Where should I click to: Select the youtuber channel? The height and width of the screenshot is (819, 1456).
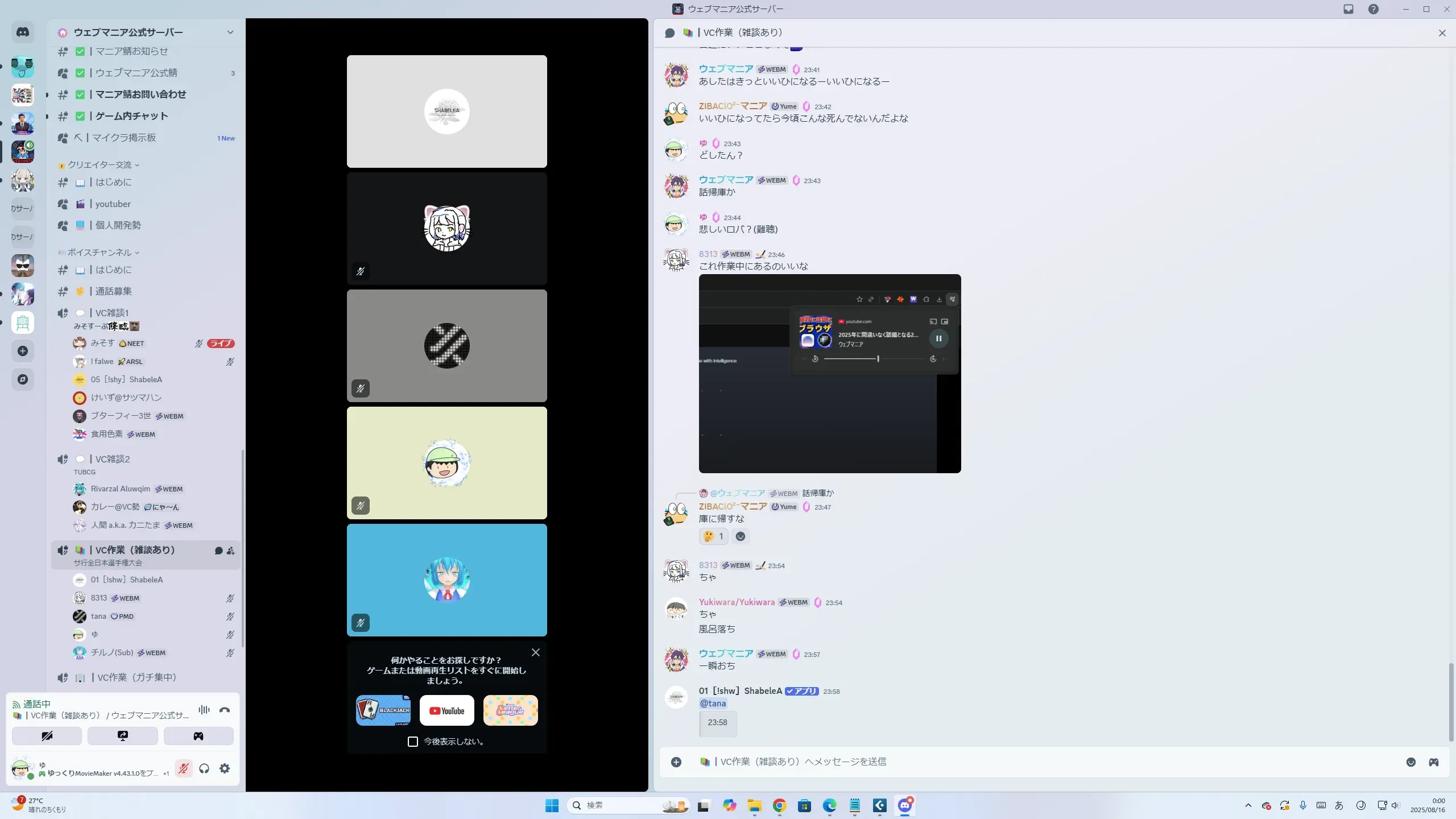pyautogui.click(x=113, y=204)
